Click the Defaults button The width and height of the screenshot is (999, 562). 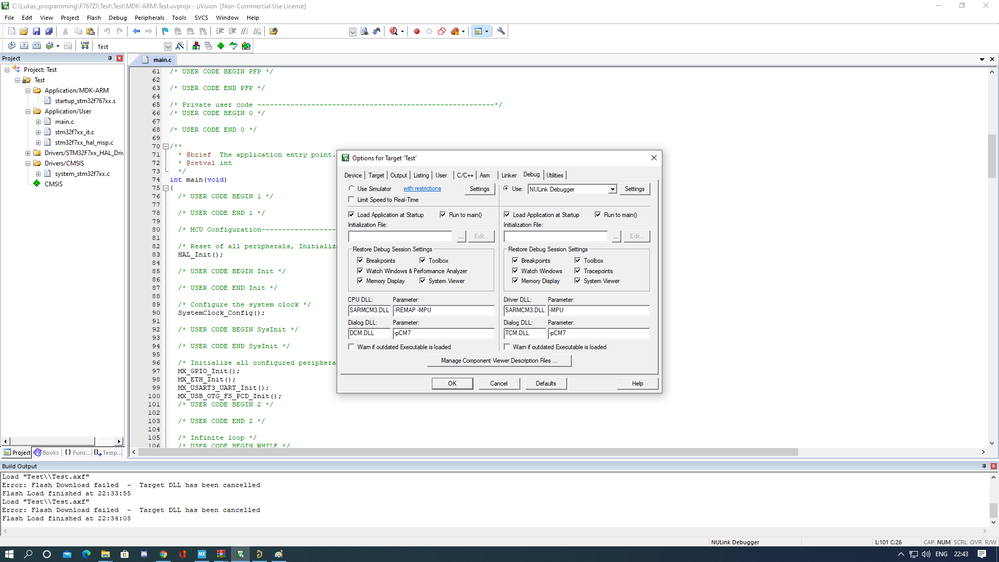tap(546, 384)
